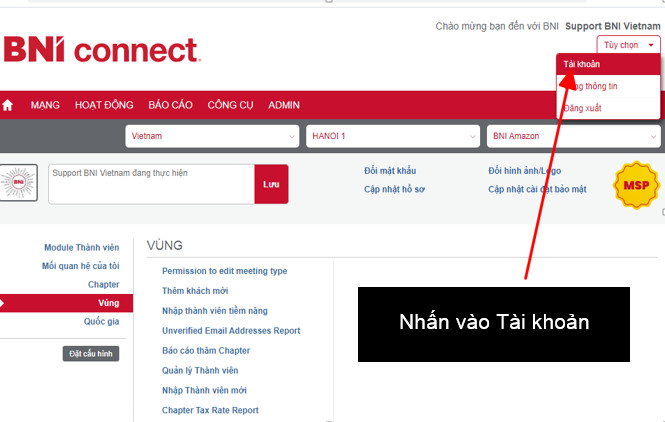Open the ADMIN menu
Viewport: 665px width, 422px height.
(284, 105)
